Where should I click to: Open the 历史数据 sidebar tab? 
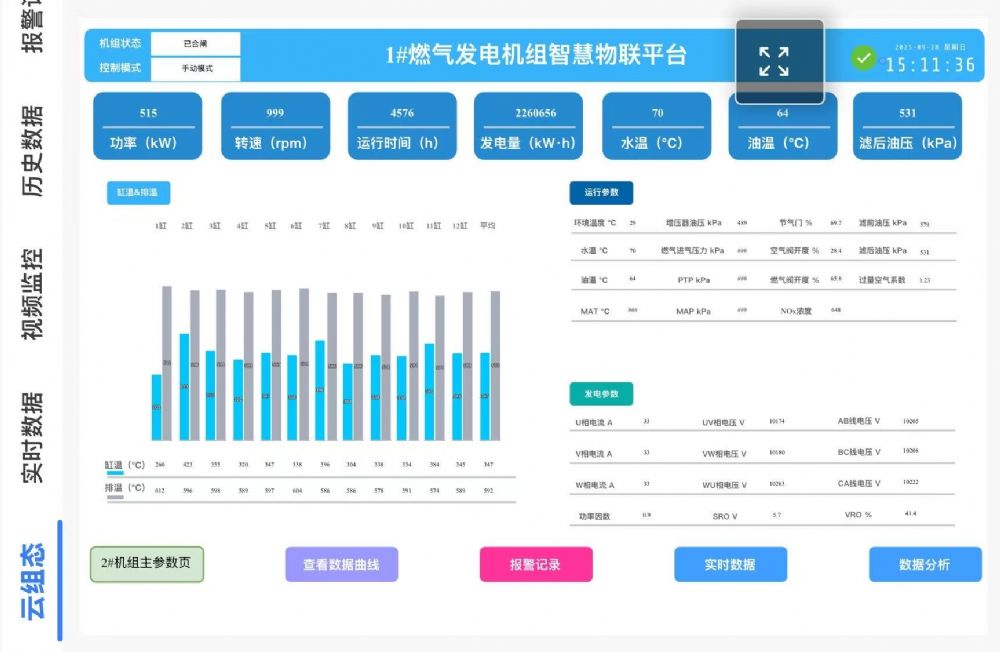[x=32, y=150]
